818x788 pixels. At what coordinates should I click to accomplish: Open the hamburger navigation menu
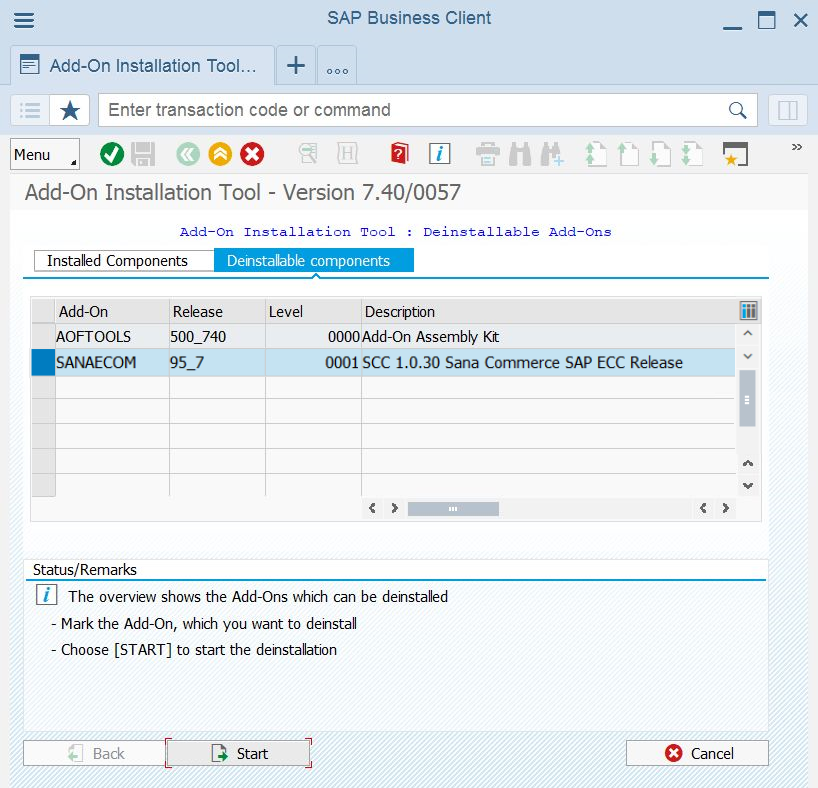(x=24, y=20)
